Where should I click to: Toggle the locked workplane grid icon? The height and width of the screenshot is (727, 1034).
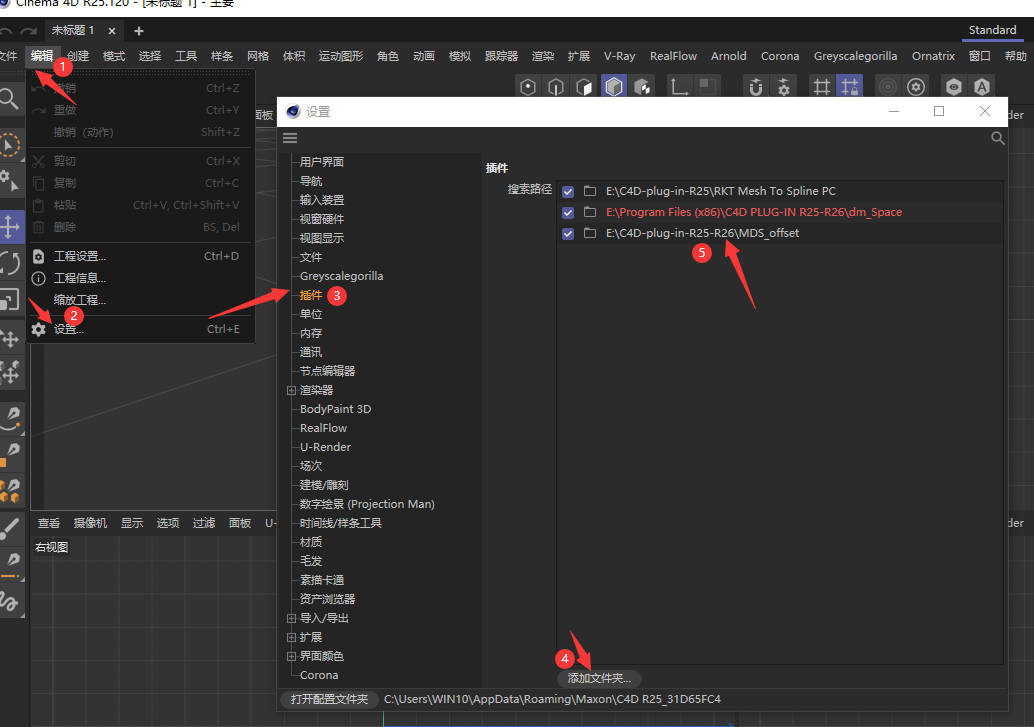pyautogui.click(x=849, y=87)
